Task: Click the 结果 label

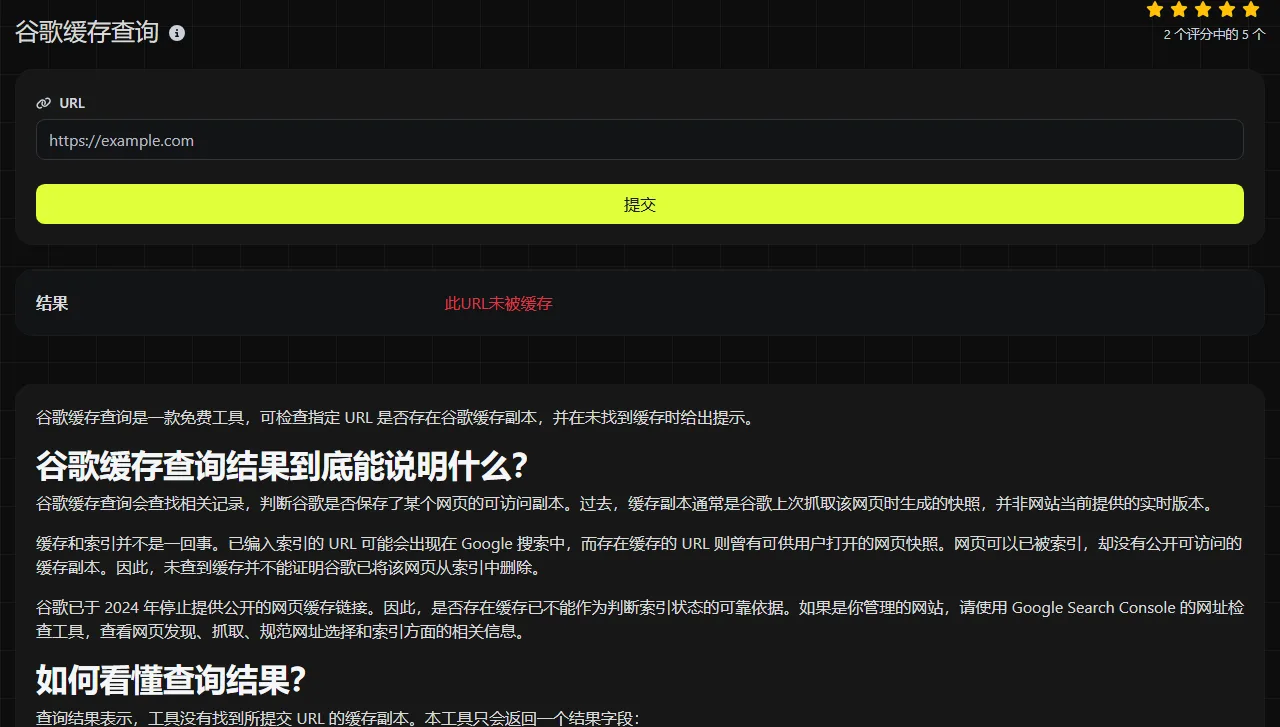Action: coord(52,303)
